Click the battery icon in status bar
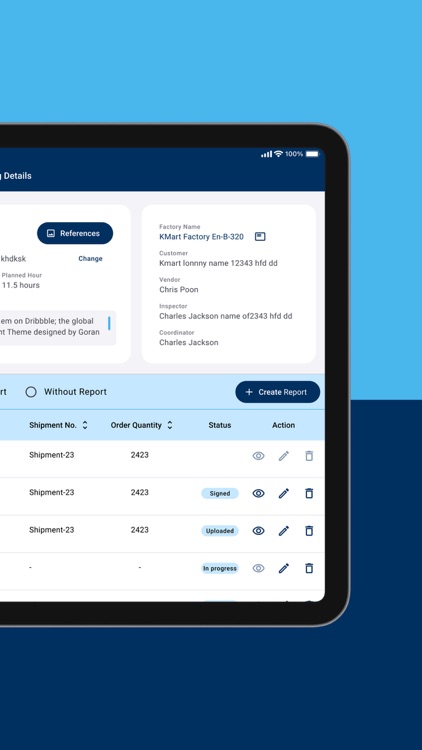 point(312,154)
